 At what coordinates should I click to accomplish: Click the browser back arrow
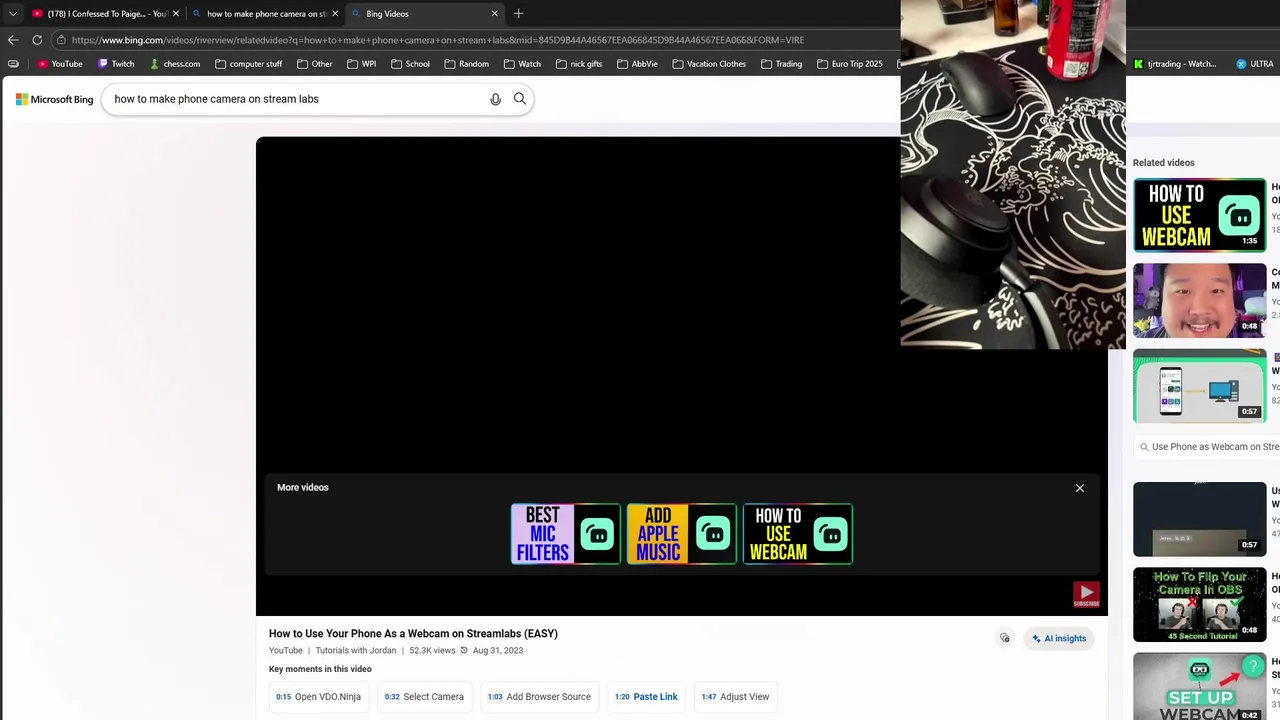(x=12, y=40)
